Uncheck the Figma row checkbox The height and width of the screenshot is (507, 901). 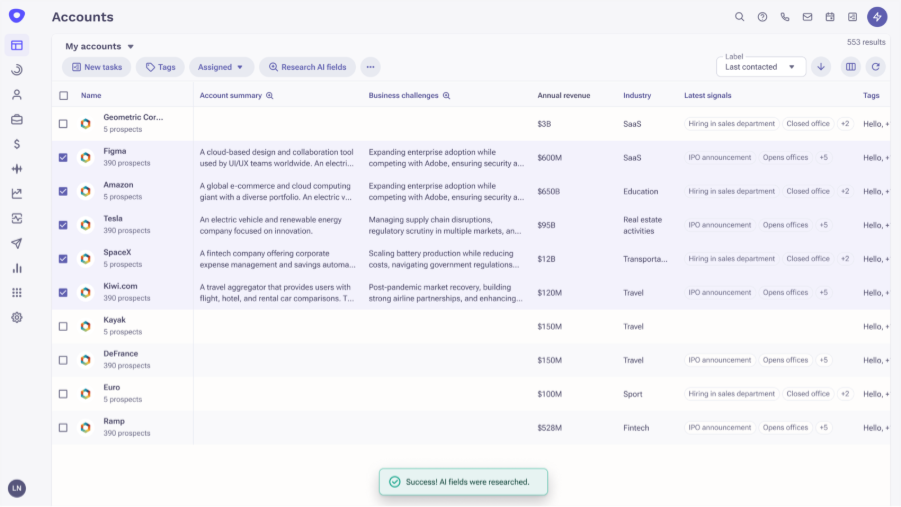click(63, 158)
